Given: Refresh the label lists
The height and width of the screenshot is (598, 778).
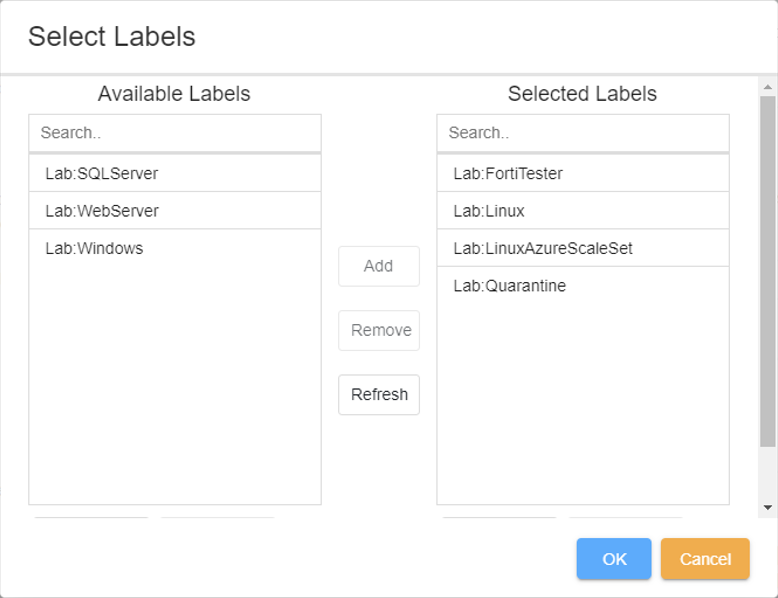Looking at the screenshot, I should click(x=379, y=394).
